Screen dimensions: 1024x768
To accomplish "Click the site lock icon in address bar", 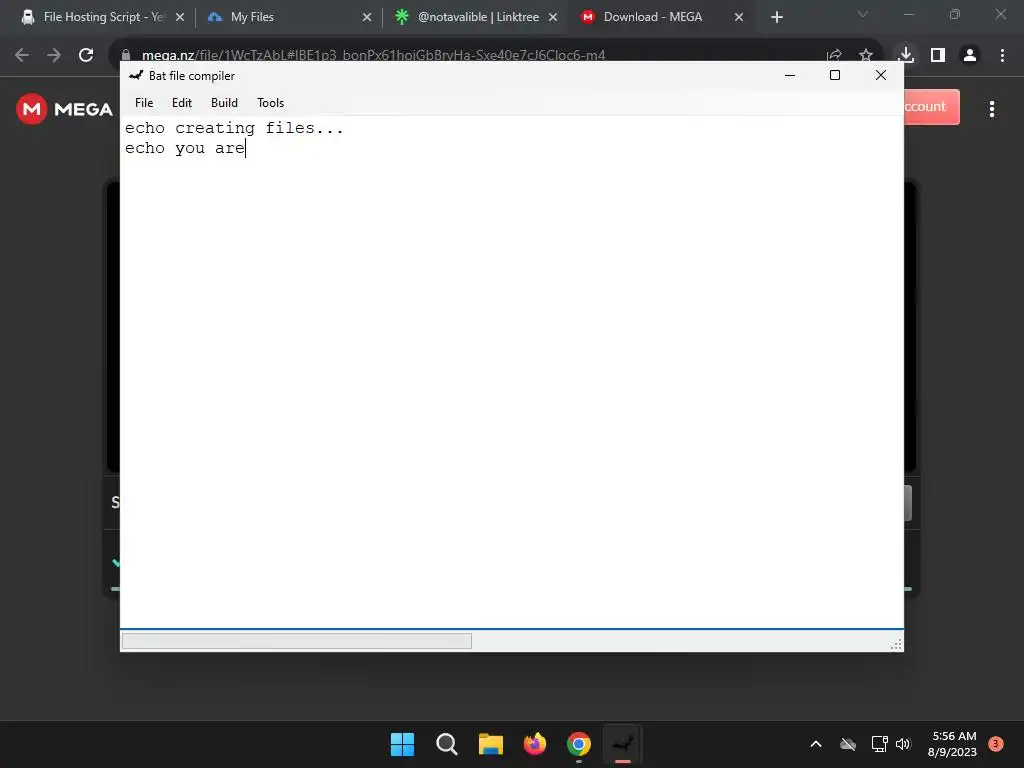I will click(x=126, y=56).
